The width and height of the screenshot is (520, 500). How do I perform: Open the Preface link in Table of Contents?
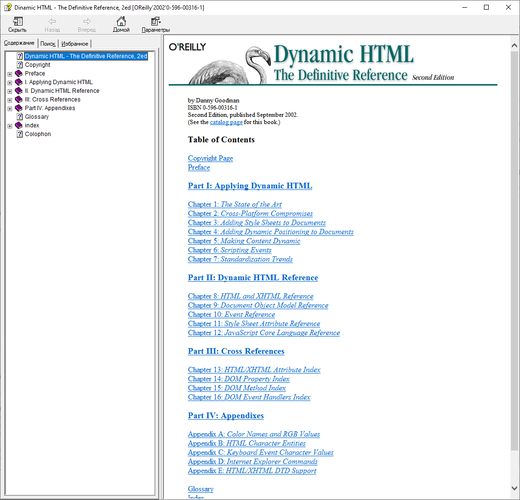199,167
